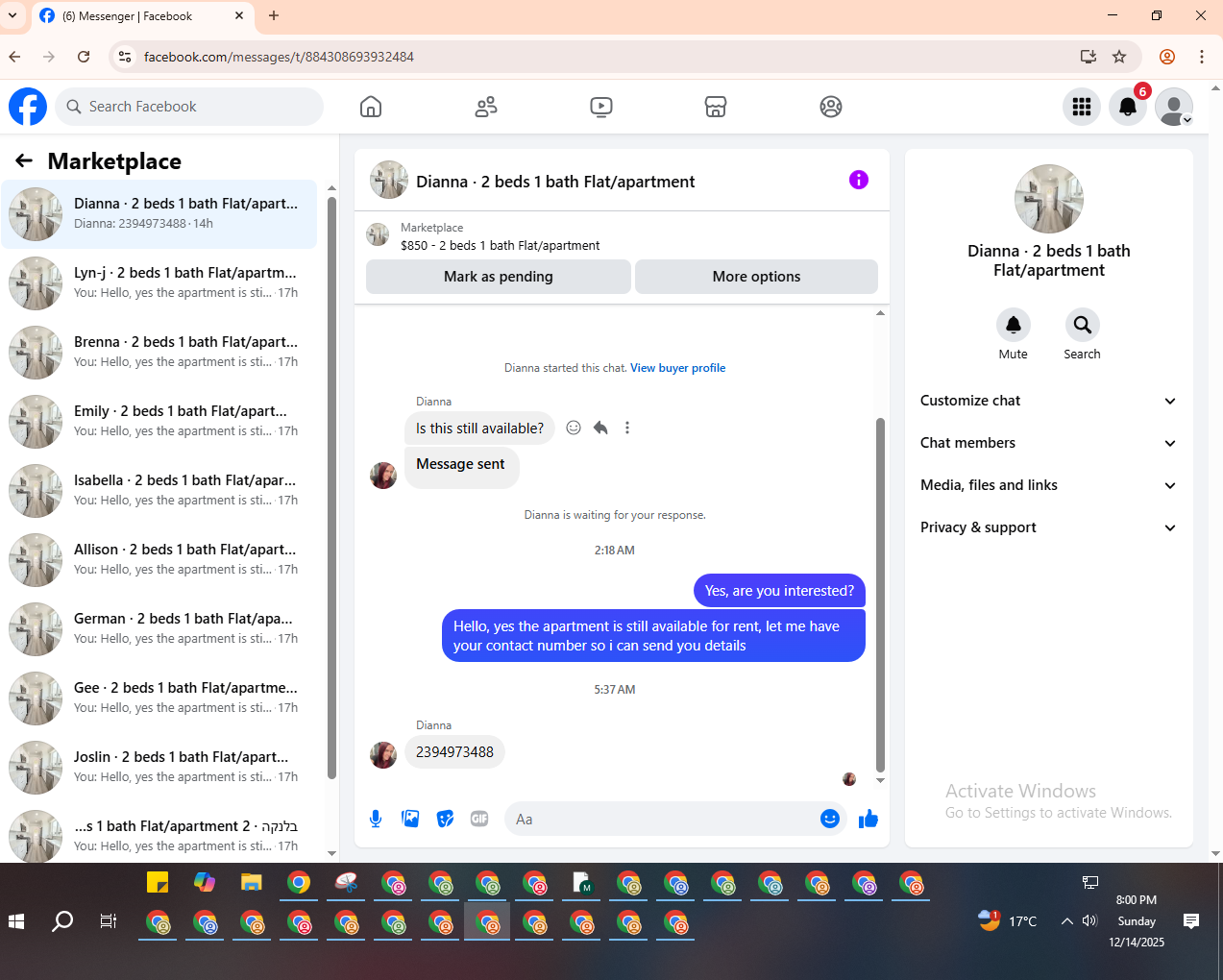Bookmark this page with star icon
This screenshot has width=1223, height=980.
pyautogui.click(x=1119, y=57)
